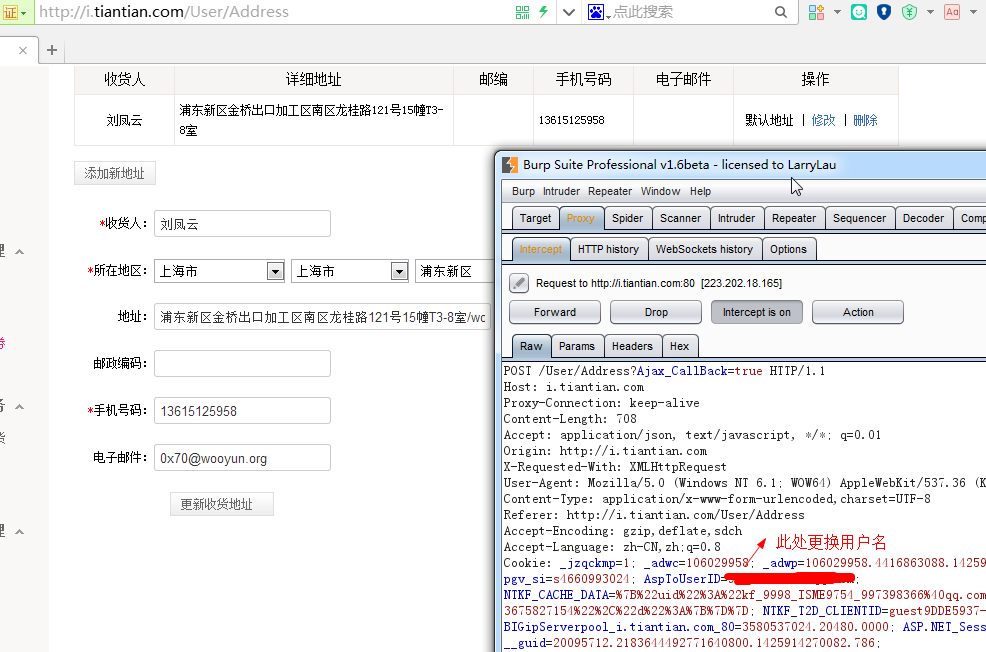Open the proxy Options sub-tab
The width and height of the screenshot is (986, 652).
click(x=788, y=249)
